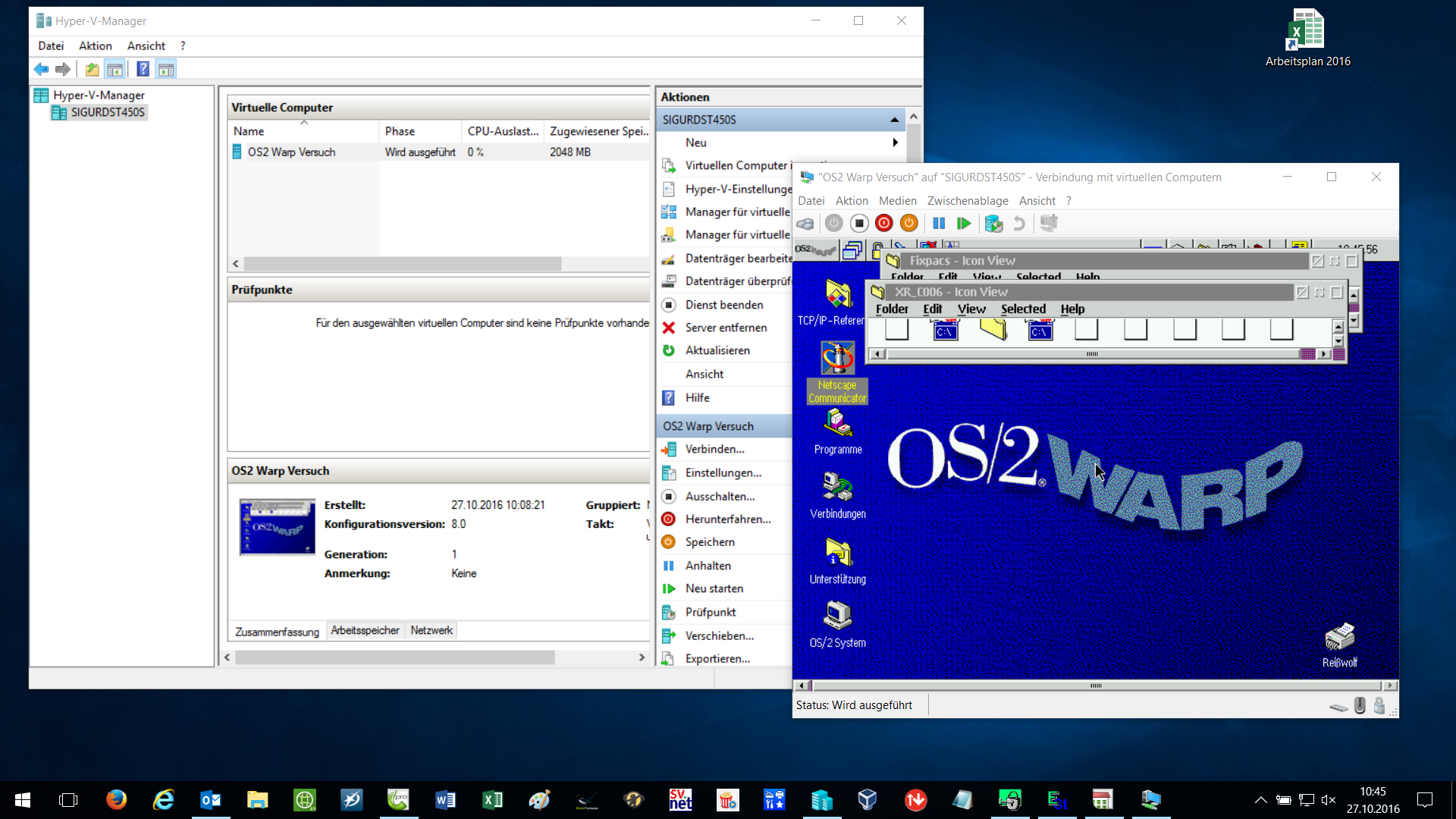This screenshot has height=819, width=1456.
Task: Click Einstellungen... in the Aktionen pane
Action: [x=723, y=472]
